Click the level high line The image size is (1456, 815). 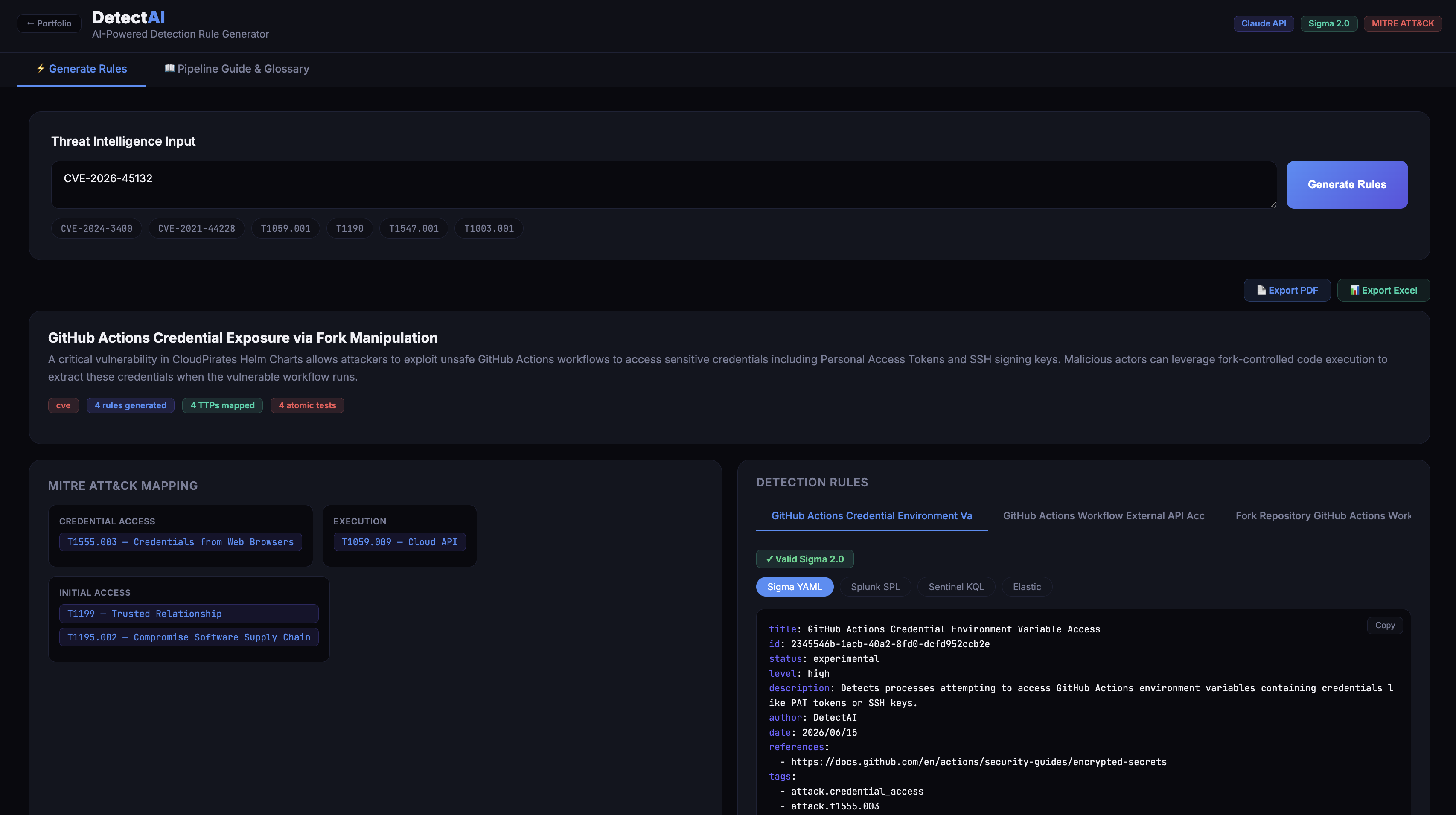coord(799,674)
